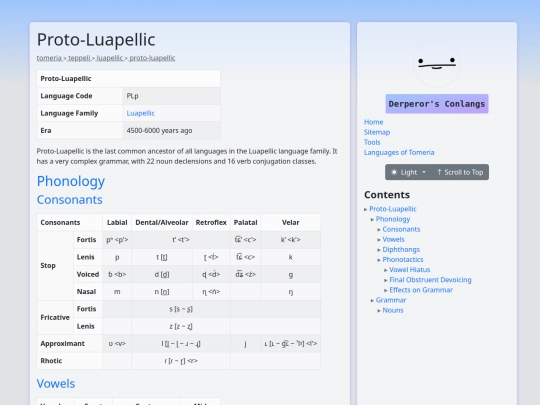
Task: Click the Derperor's Conlangs logo face
Action: click(437, 63)
